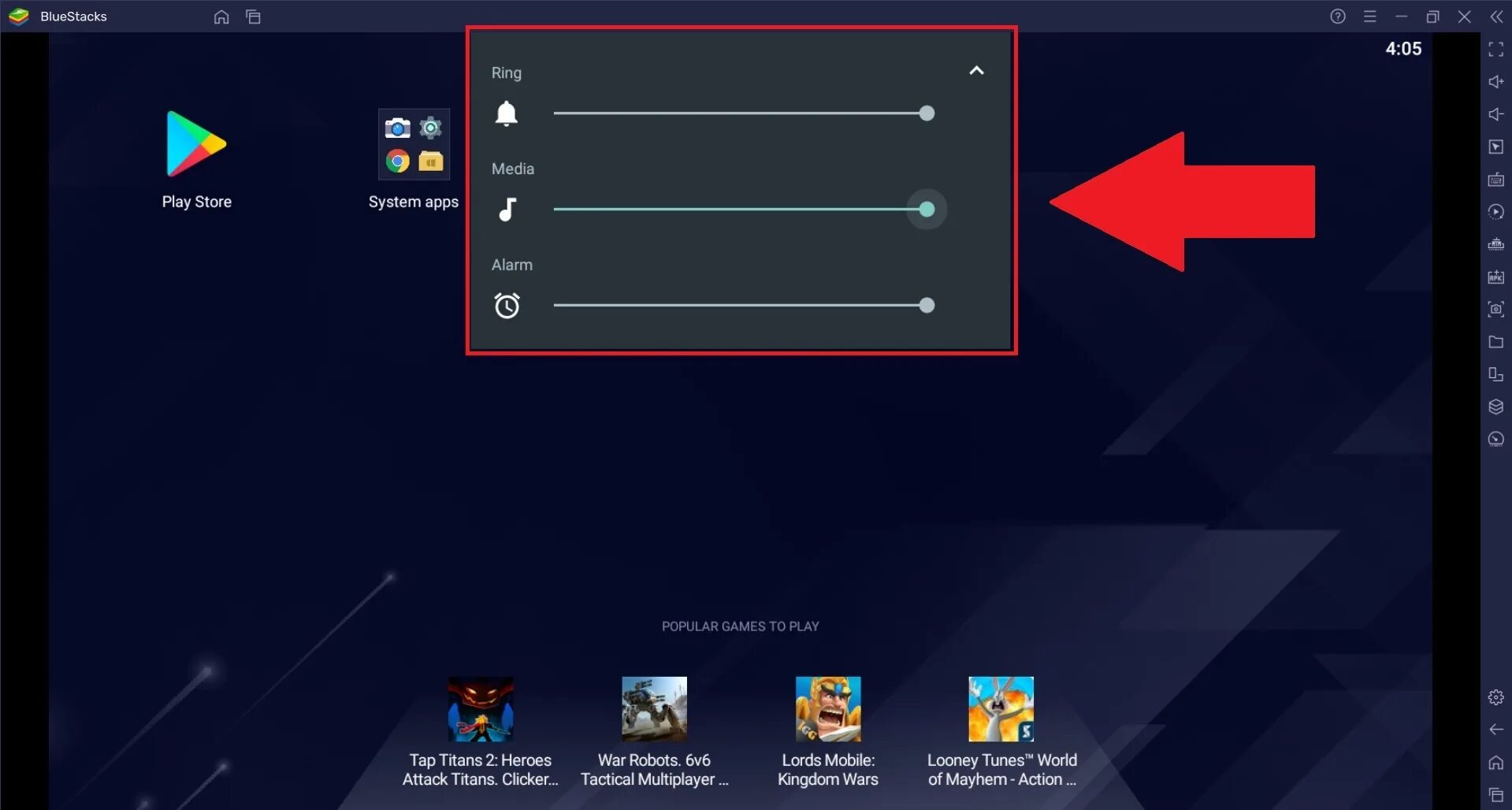Click the alarm clock icon
Viewport: 1512px width, 810px height.
point(507,306)
